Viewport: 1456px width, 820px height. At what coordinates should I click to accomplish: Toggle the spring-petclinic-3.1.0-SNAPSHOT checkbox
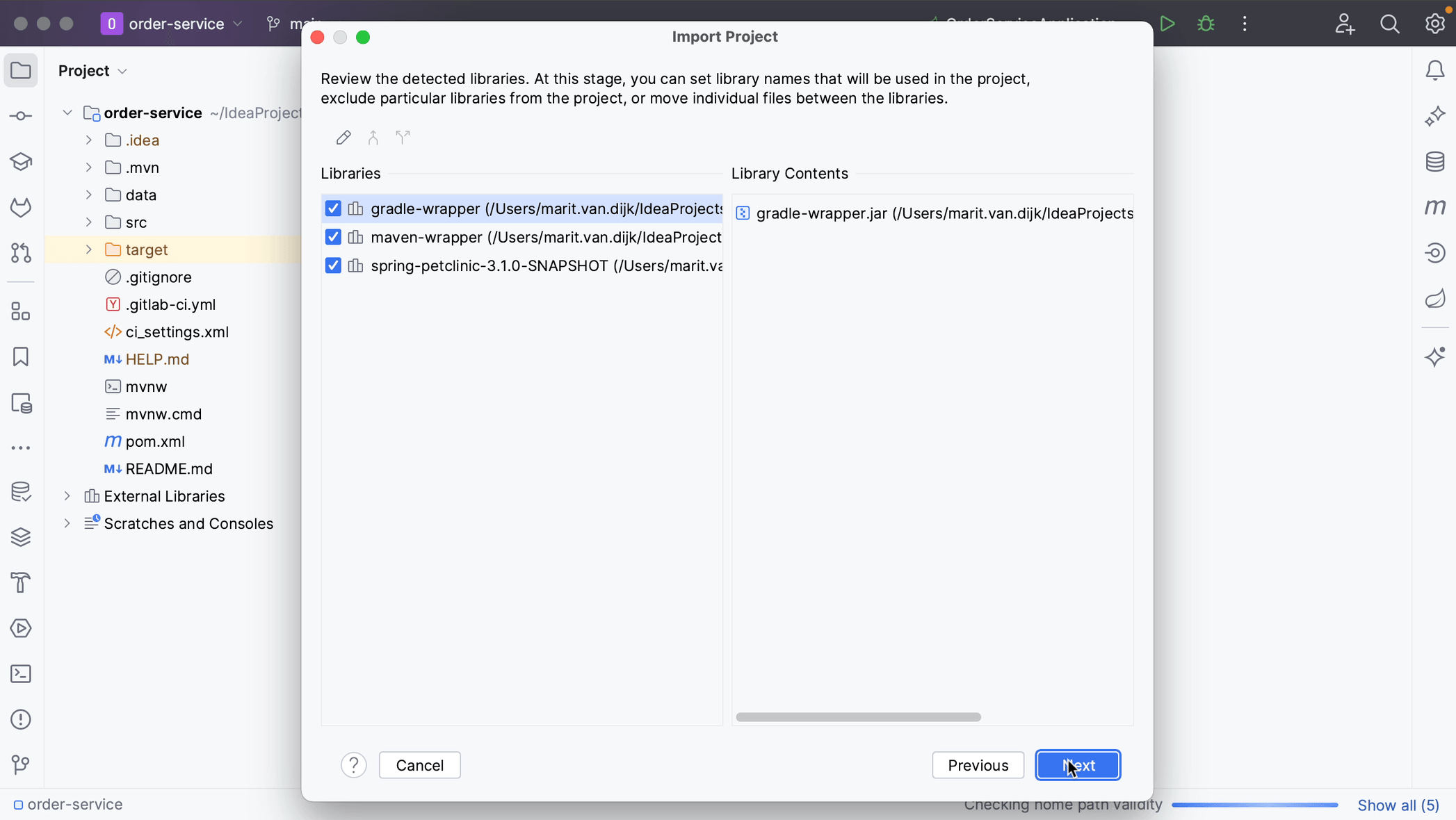point(333,265)
